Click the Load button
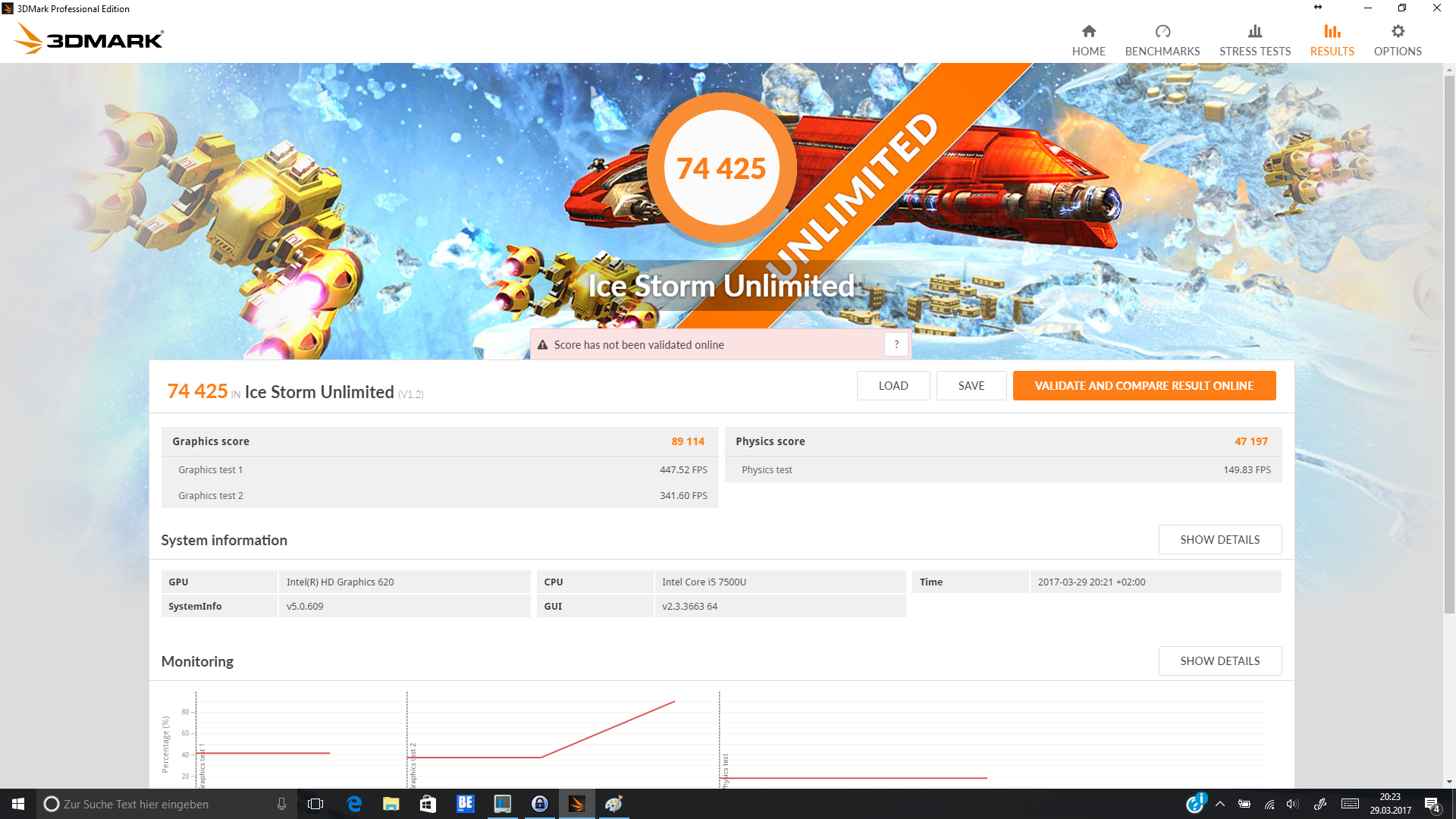Viewport: 1456px width, 819px height. 893,386
